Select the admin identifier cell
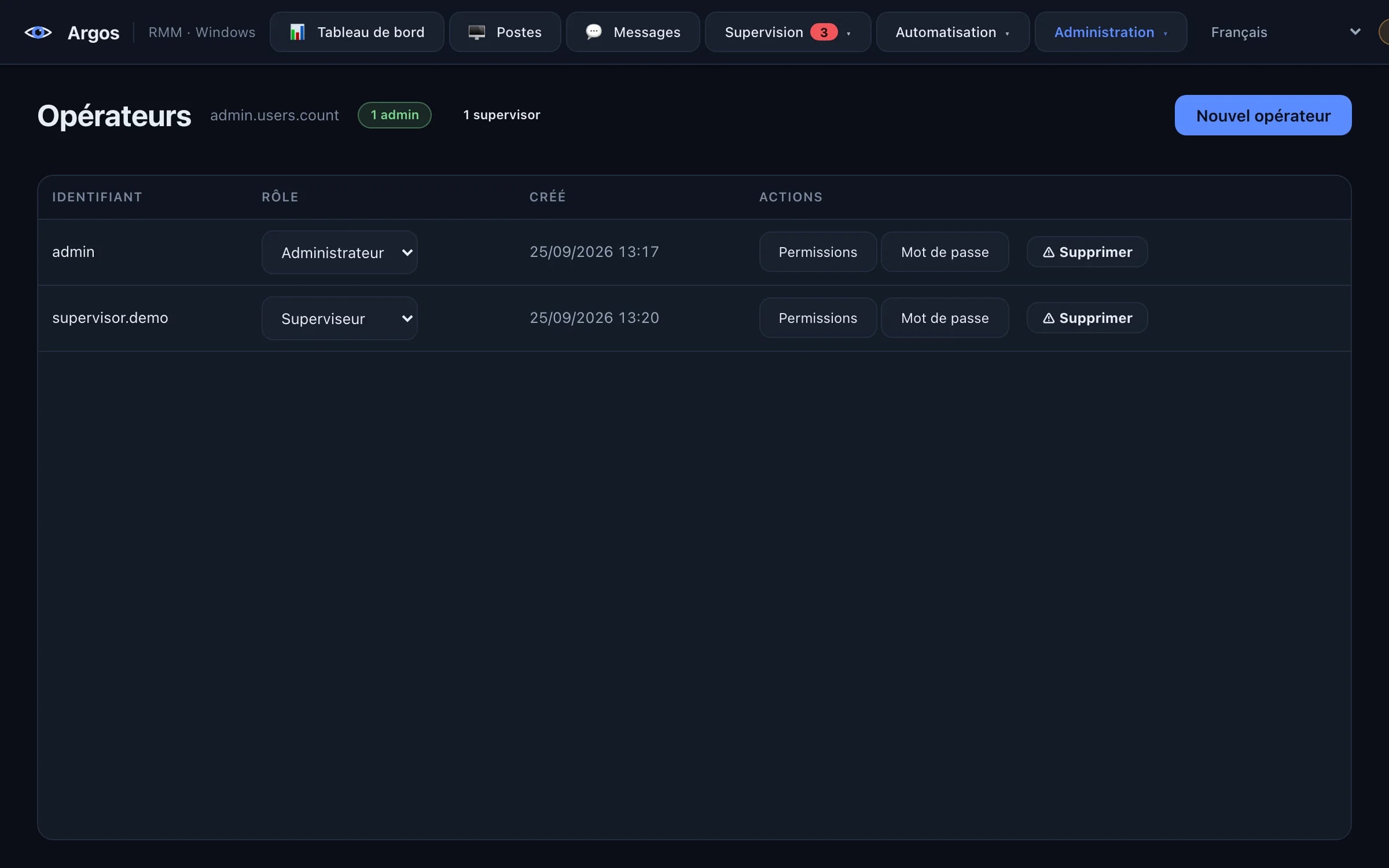The height and width of the screenshot is (868, 1389). pos(74,252)
